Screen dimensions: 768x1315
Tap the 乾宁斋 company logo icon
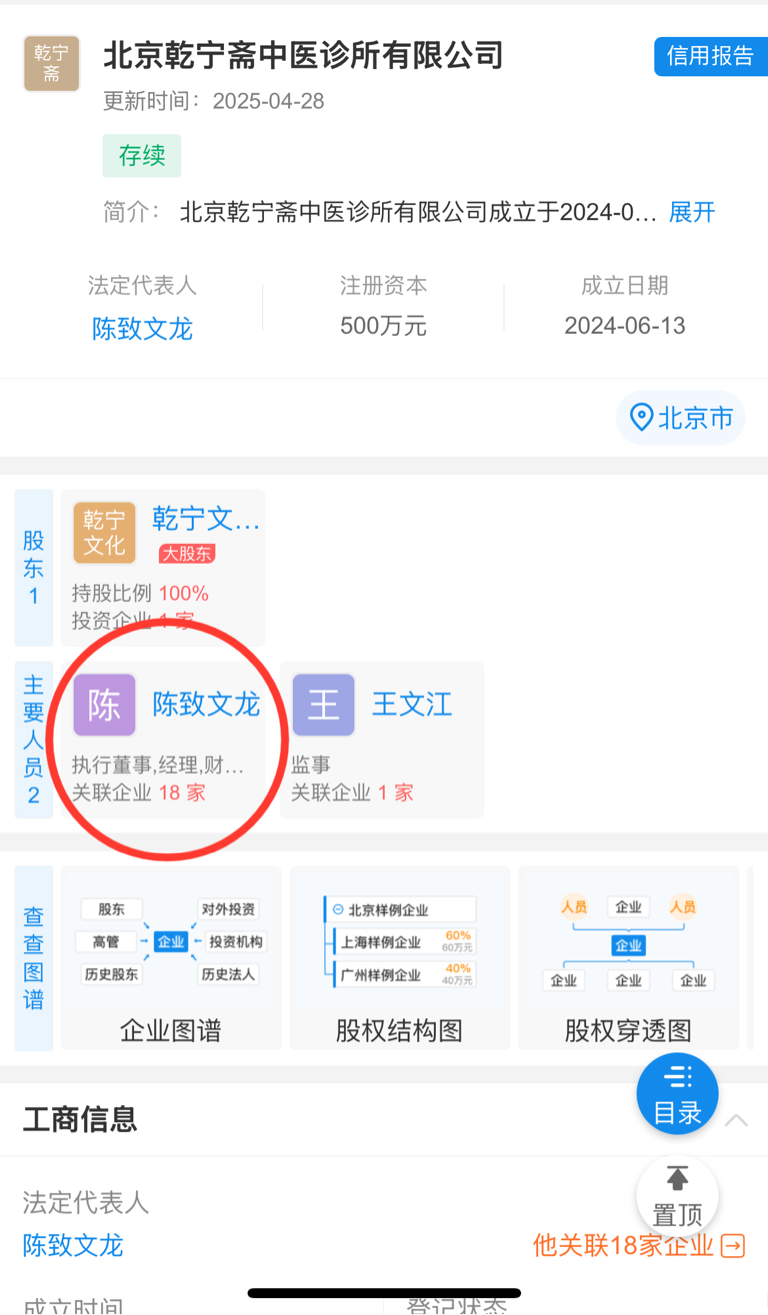(51, 63)
